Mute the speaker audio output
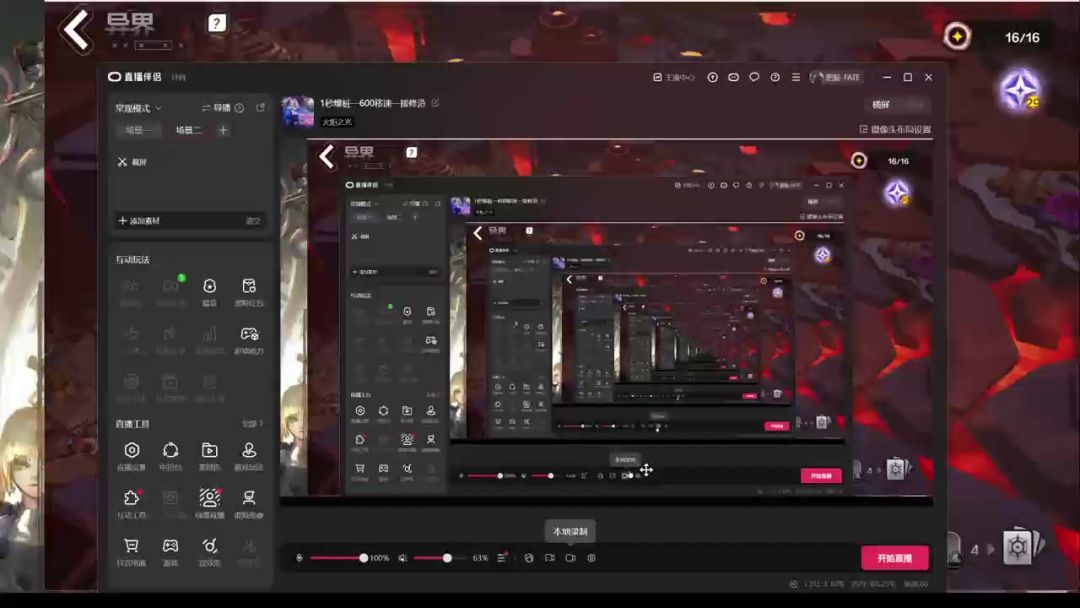This screenshot has height=608, width=1080. 402,558
